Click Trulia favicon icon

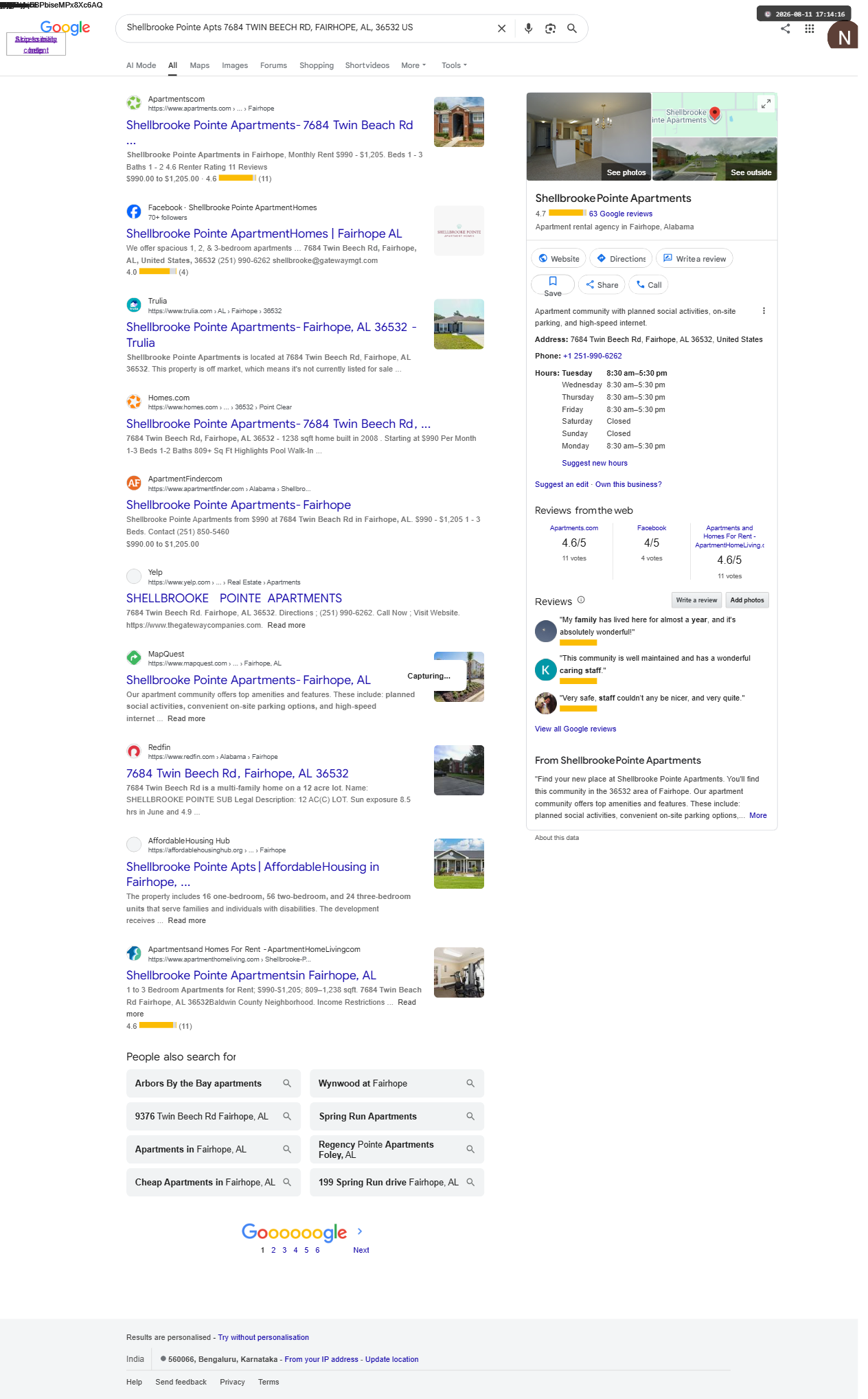pos(134,305)
